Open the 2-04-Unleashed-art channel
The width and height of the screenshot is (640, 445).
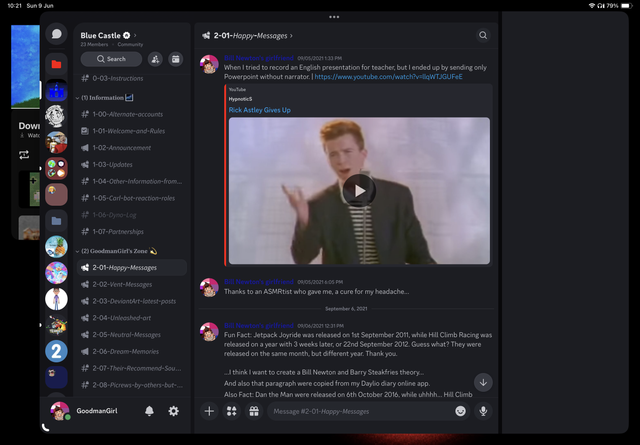pyautogui.click(x=131, y=318)
